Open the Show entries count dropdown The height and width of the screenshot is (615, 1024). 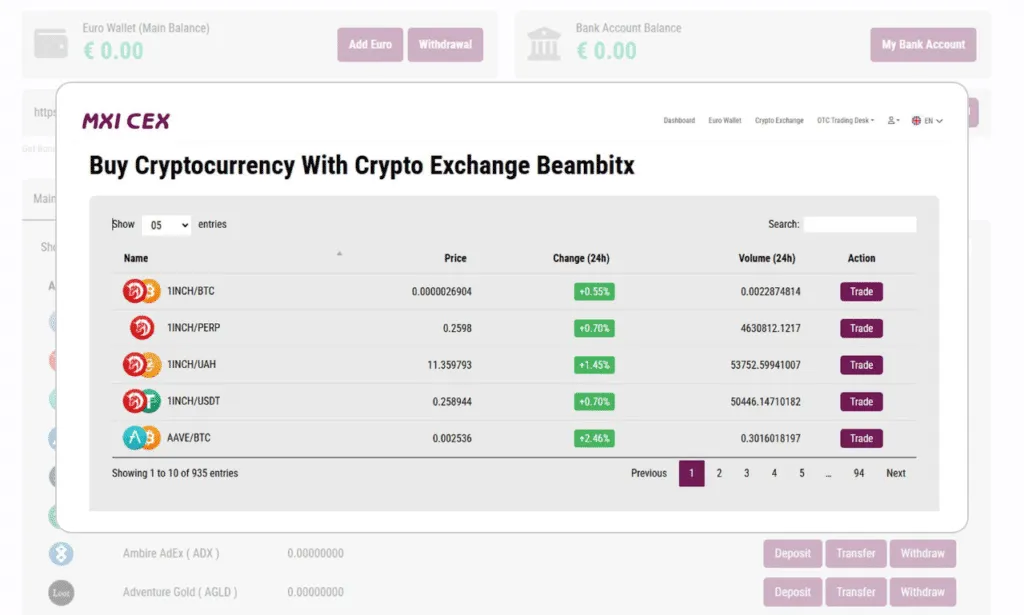coord(167,225)
